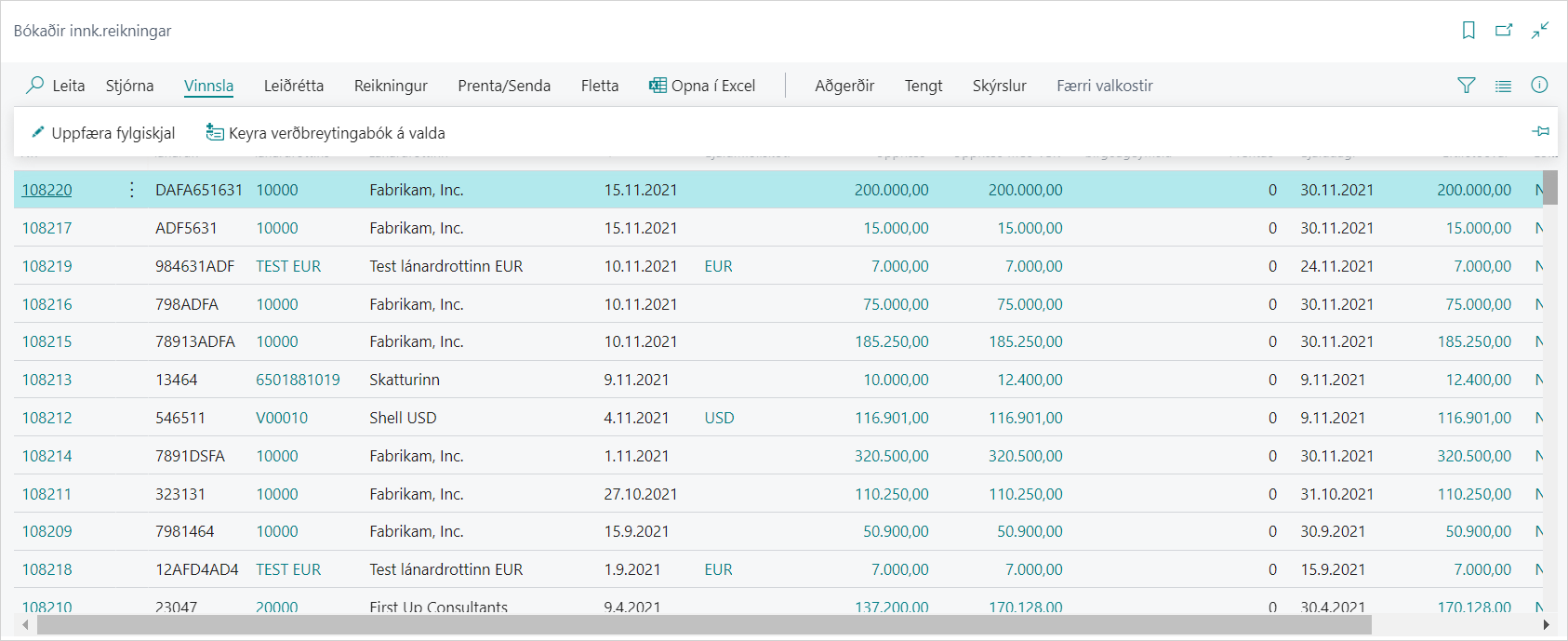
Task: Click the collapse page arrows icon
Action: pyautogui.click(x=1540, y=31)
